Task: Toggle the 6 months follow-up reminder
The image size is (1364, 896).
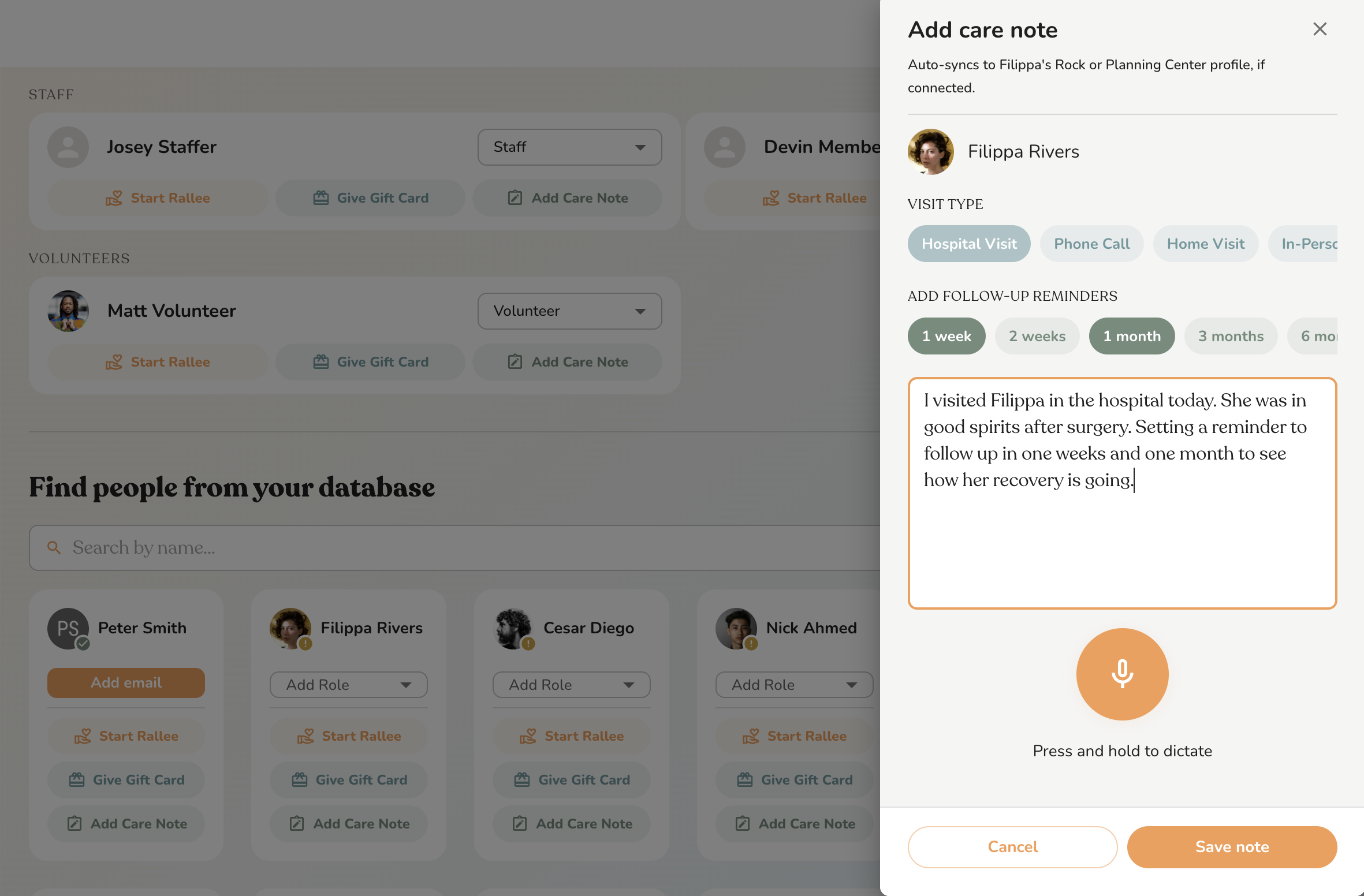Action: (x=1313, y=336)
